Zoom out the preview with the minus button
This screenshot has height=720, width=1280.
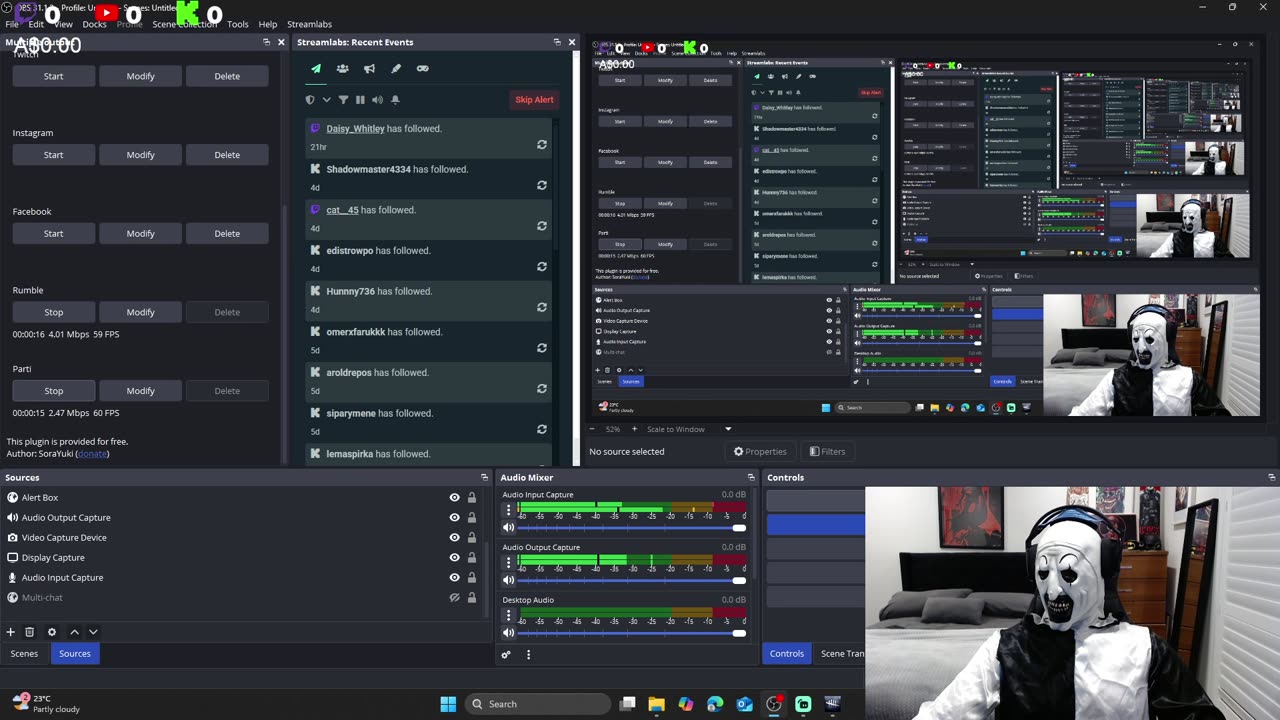coord(591,429)
